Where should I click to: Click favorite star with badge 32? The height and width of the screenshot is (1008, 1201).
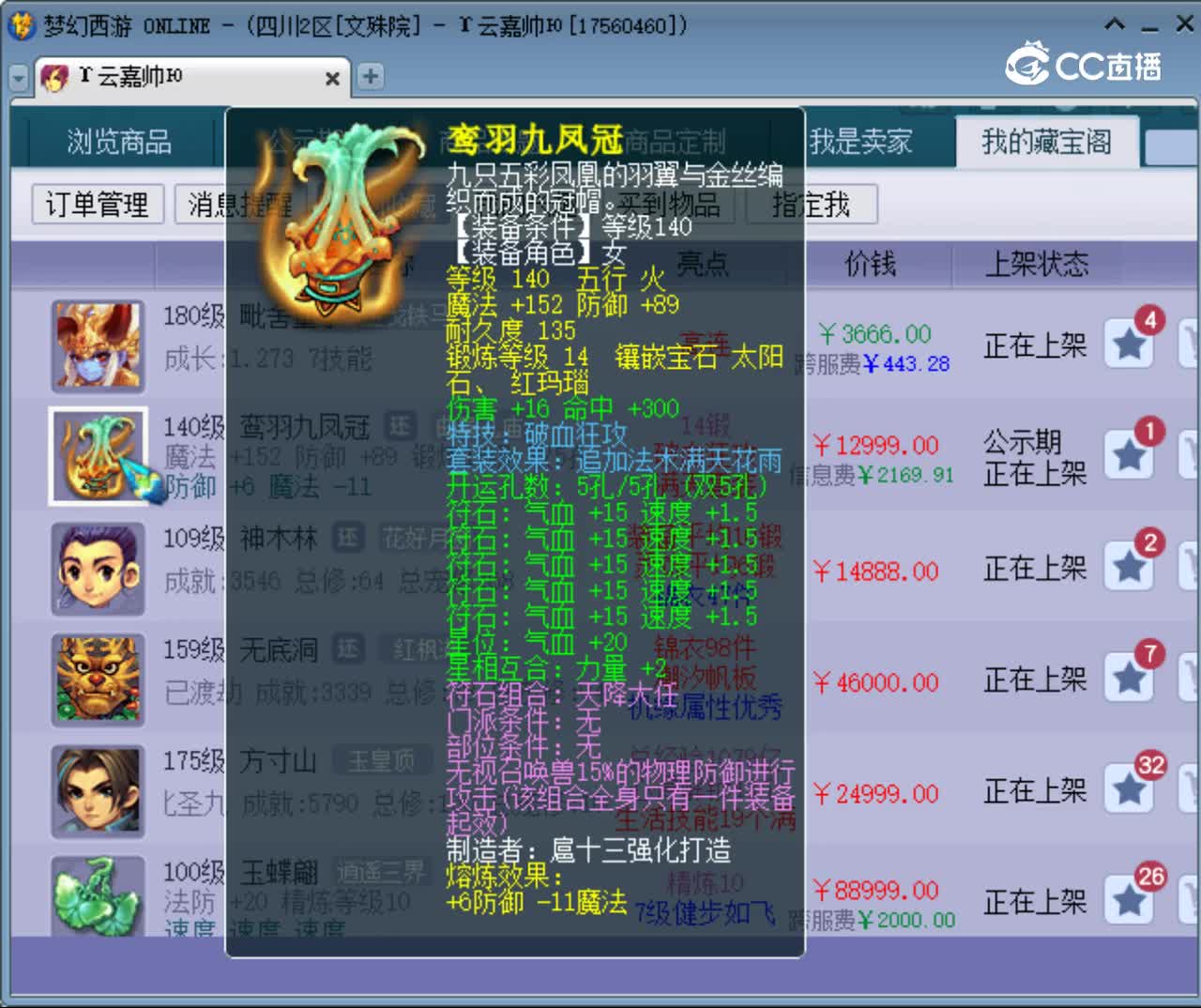pyautogui.click(x=1130, y=789)
